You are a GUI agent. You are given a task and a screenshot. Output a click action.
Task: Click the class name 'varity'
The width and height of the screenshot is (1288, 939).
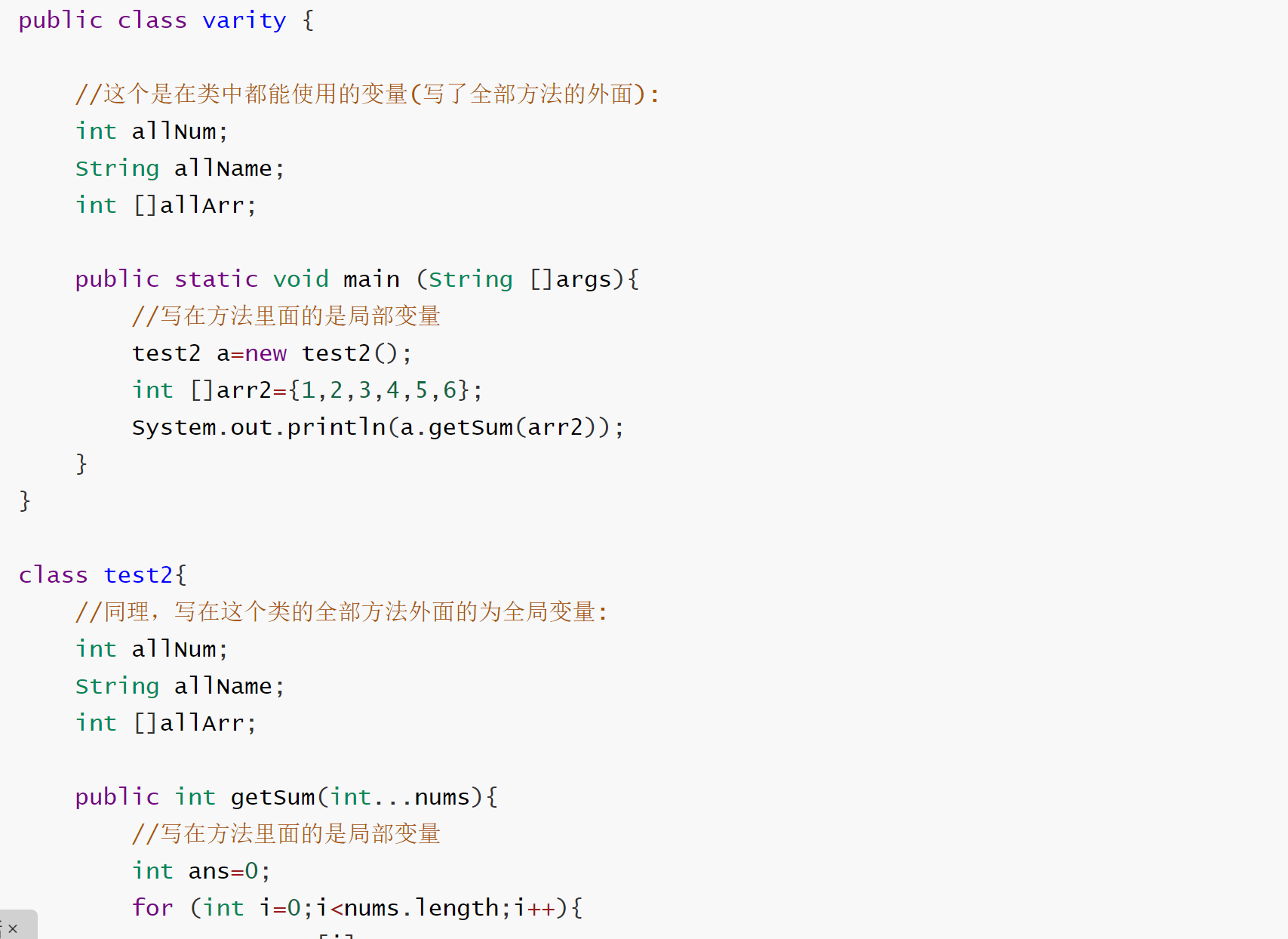coord(244,20)
